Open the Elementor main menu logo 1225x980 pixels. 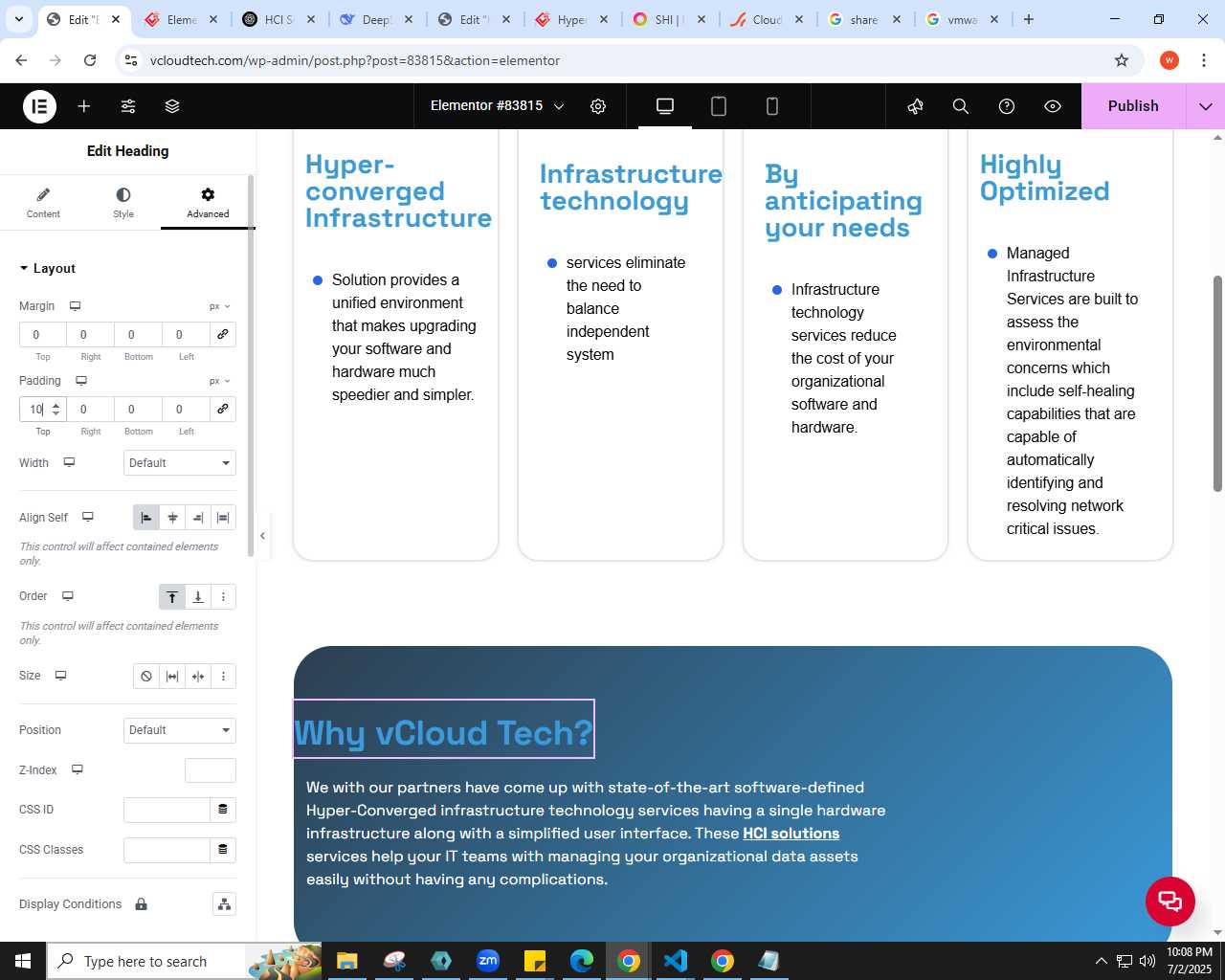click(x=39, y=106)
